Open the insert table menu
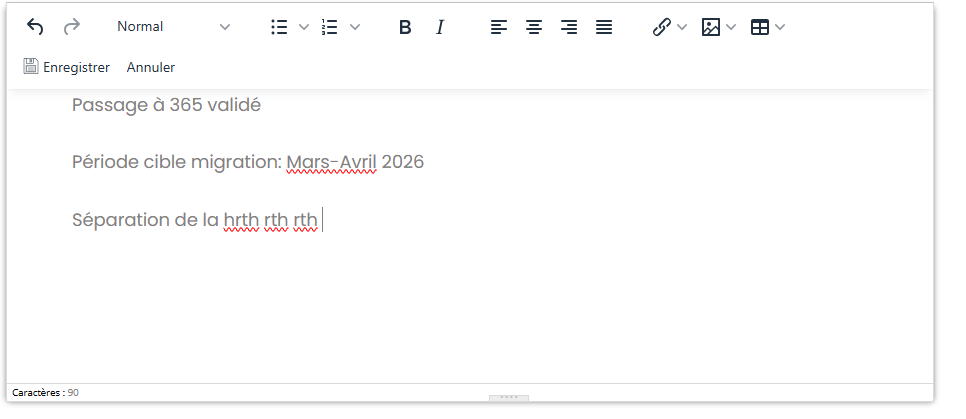 pyautogui.click(x=760, y=27)
